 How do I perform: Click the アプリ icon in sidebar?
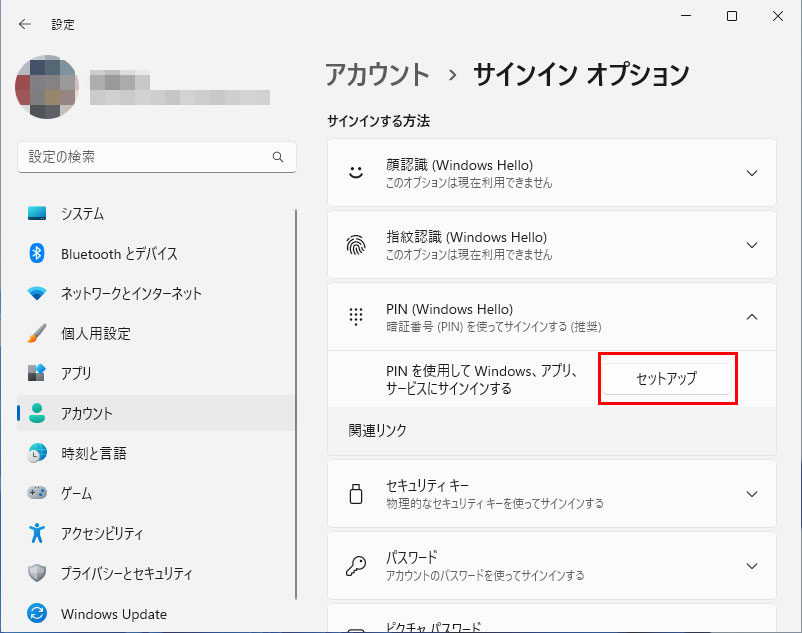(x=37, y=373)
